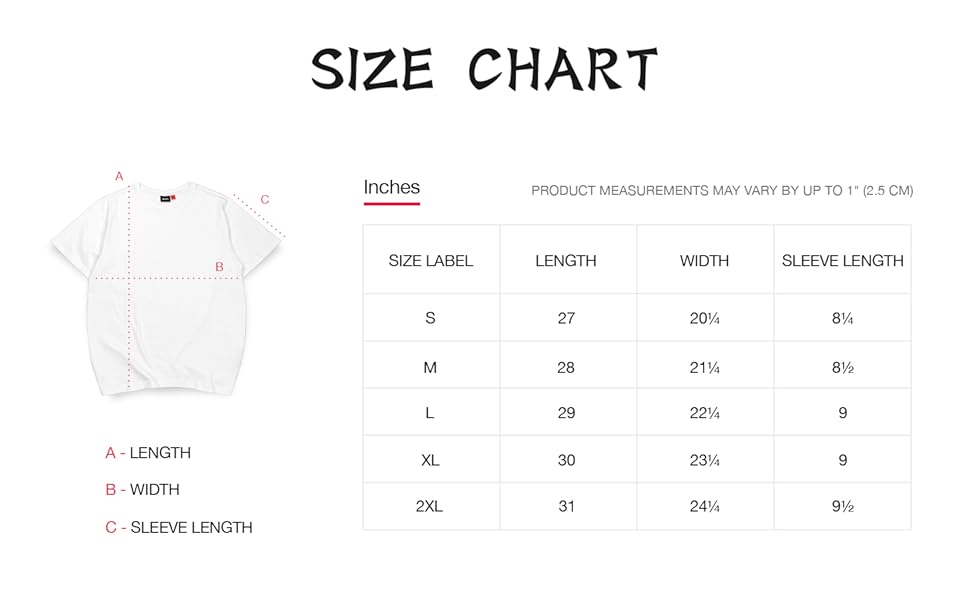Viewport: 970px width, 600px height.
Task: Click the red A marker above shirt
Action: click(119, 177)
